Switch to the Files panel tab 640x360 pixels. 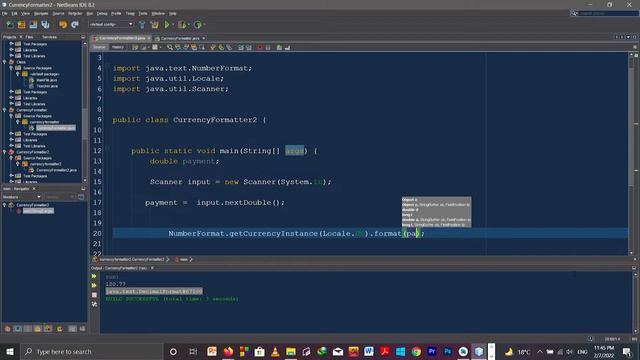click(29, 37)
